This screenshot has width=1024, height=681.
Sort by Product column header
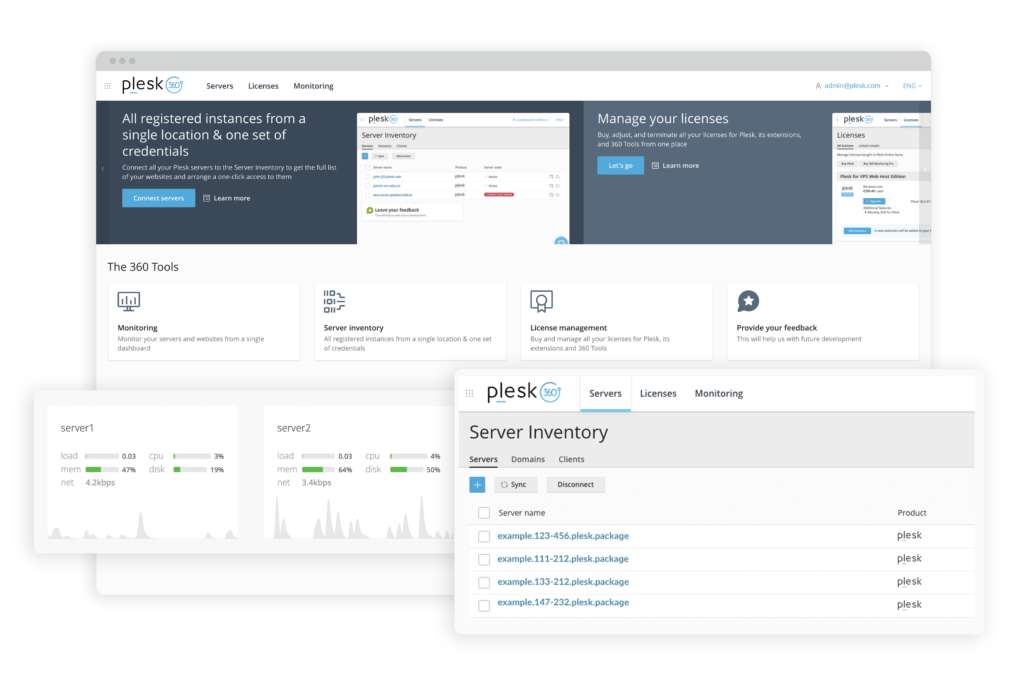point(912,513)
